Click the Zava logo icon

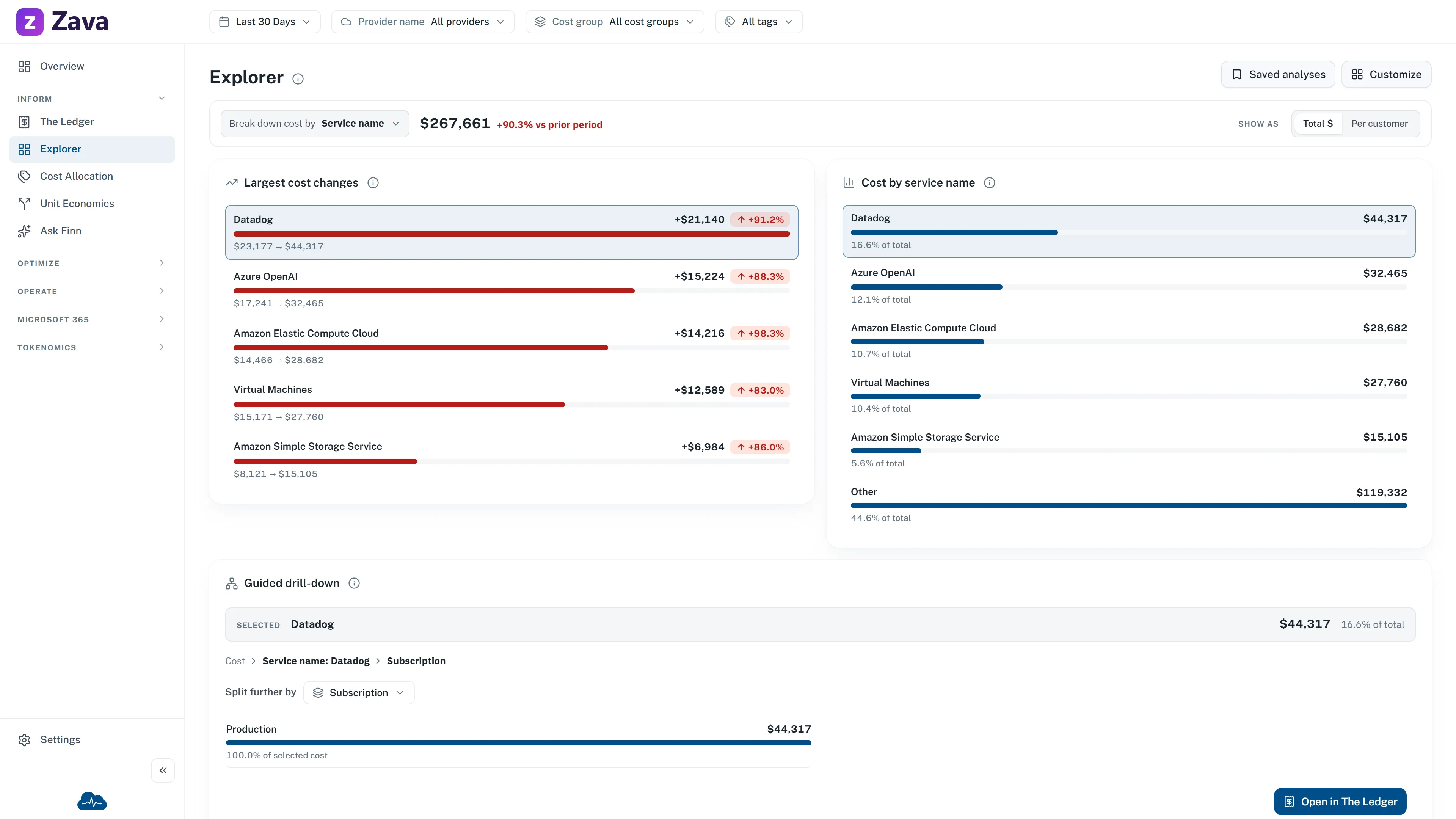(x=30, y=22)
